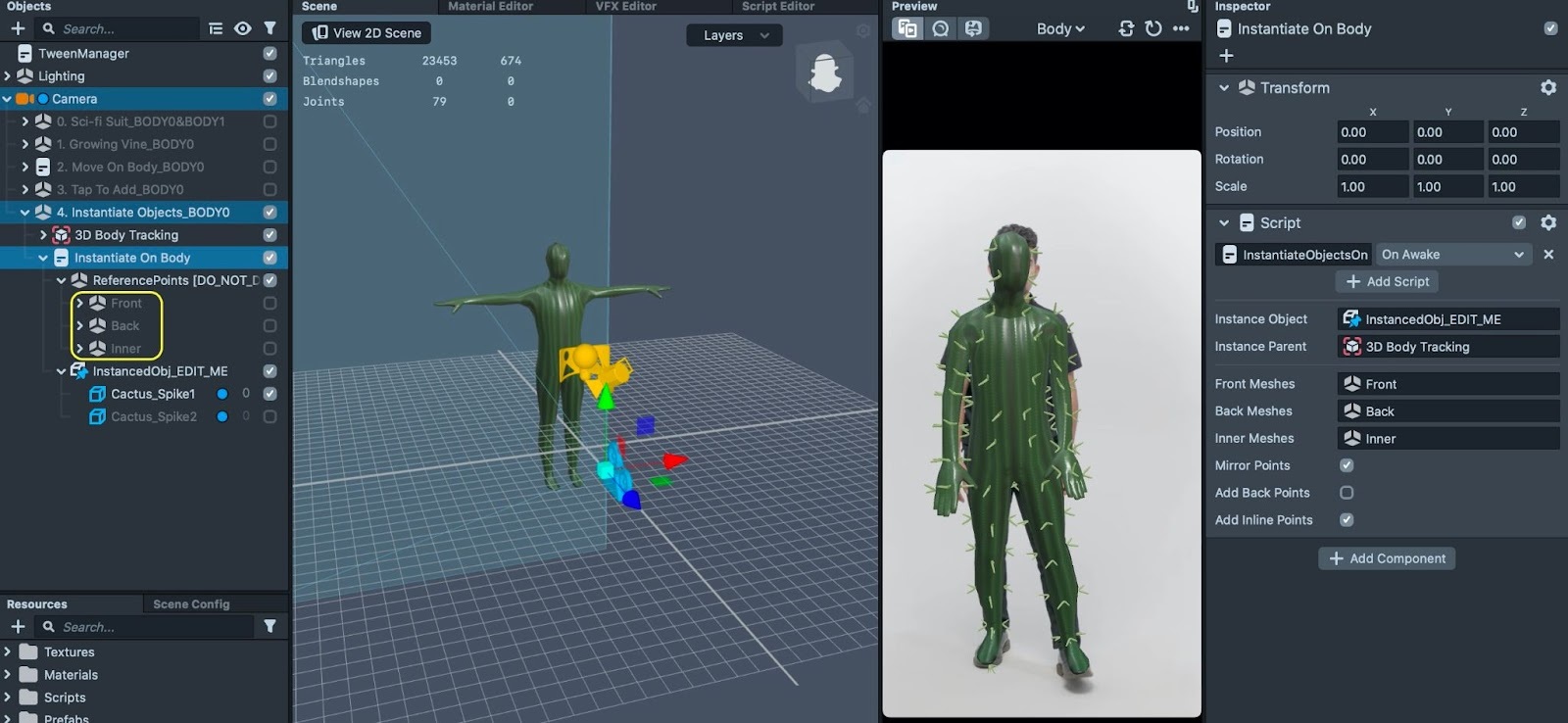The image size is (1568, 723).
Task: Disable the Mirror Points checkbox
Action: (x=1347, y=465)
